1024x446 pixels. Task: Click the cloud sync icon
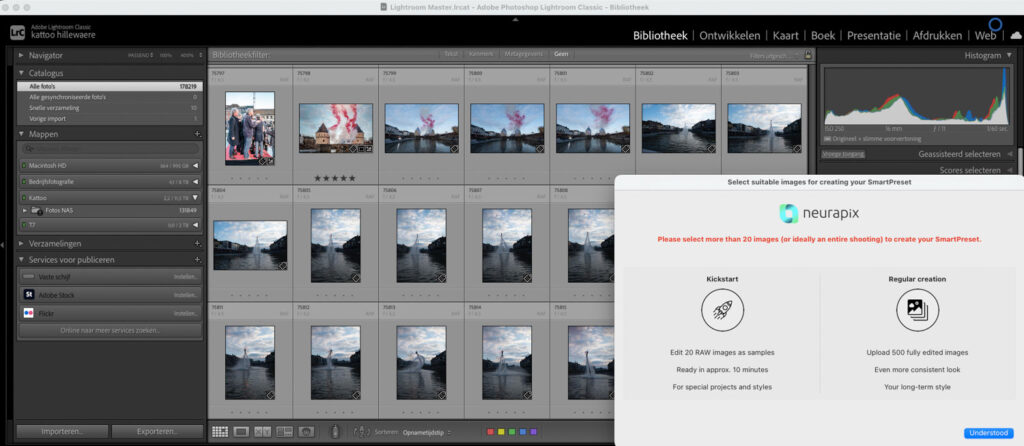tap(1015, 35)
